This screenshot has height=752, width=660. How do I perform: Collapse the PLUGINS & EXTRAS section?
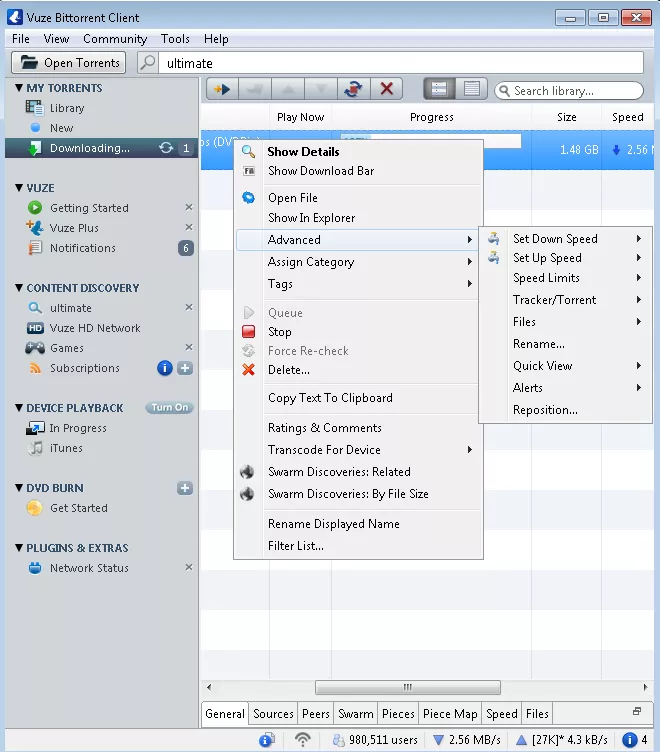point(19,548)
